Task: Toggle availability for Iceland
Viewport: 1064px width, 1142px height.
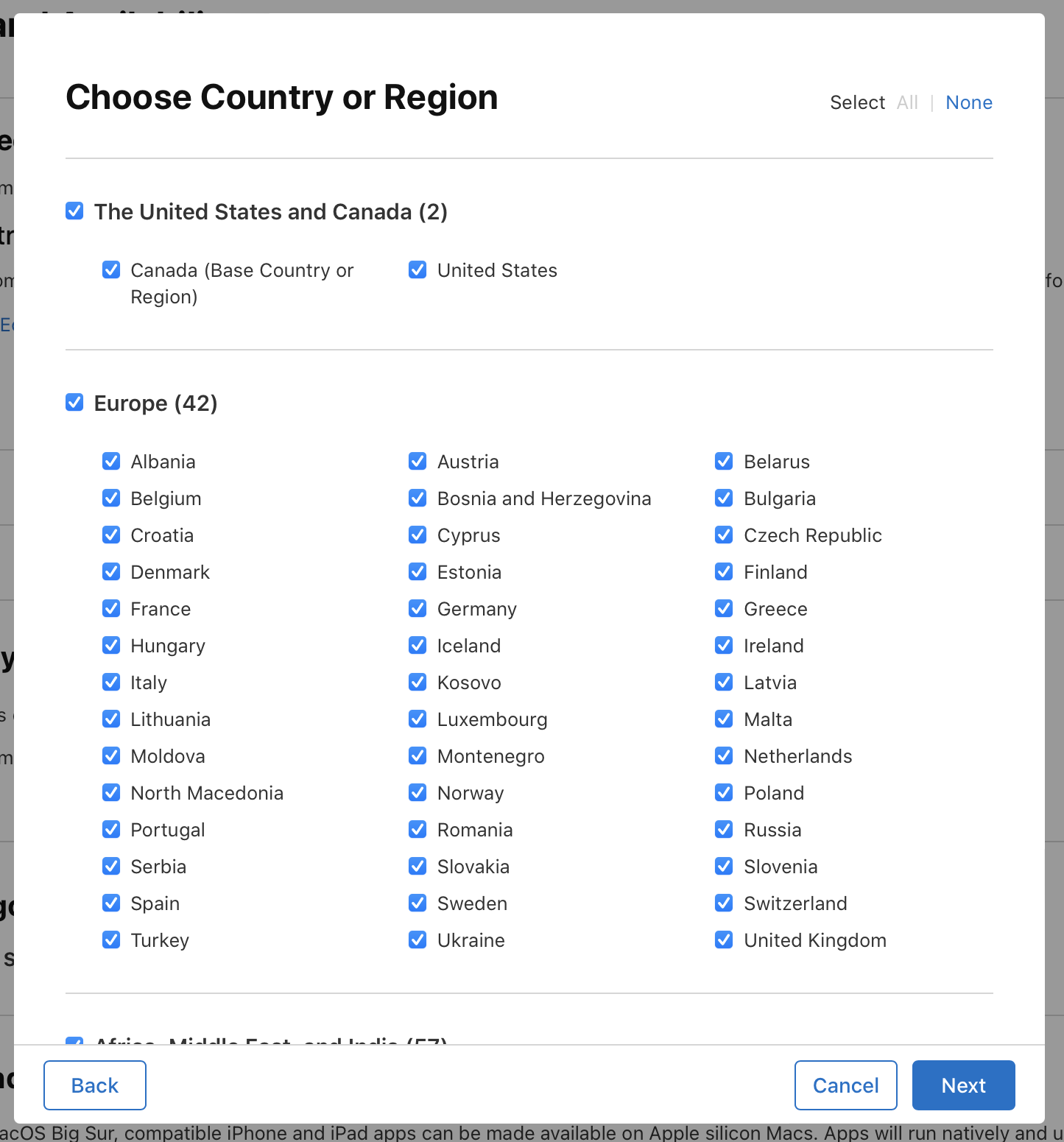Action: click(418, 645)
